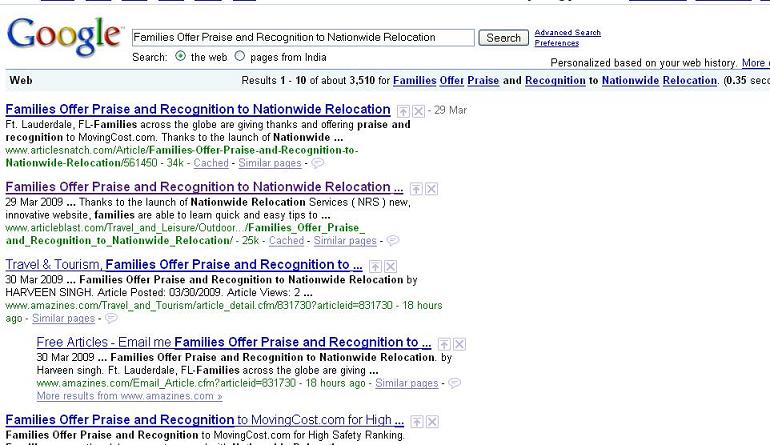This screenshot has height=445, width=770.
Task: Click the articlesnatch.com green URL text
Action: pos(182,157)
